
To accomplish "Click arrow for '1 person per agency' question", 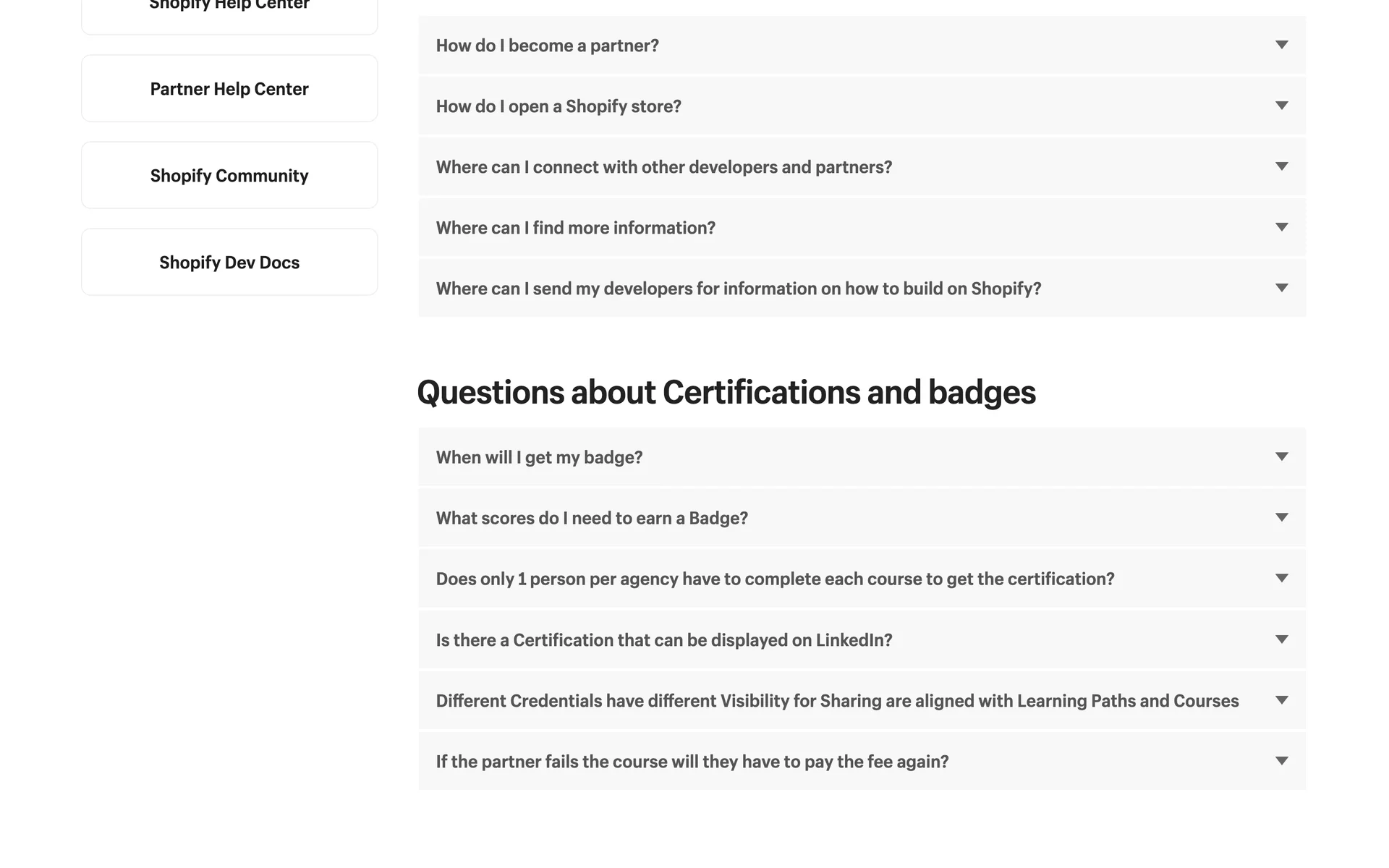I will 1281,578.
